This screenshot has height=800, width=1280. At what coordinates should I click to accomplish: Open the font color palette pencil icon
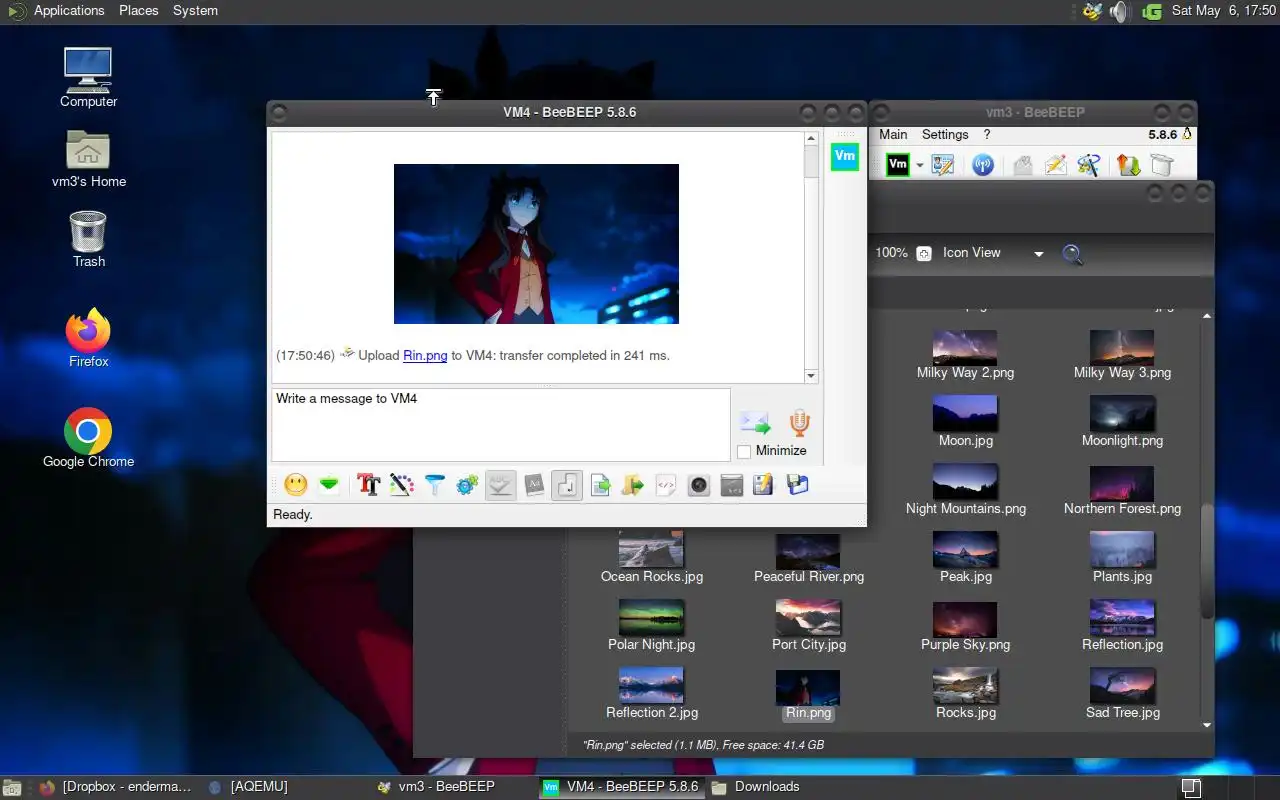(x=401, y=485)
